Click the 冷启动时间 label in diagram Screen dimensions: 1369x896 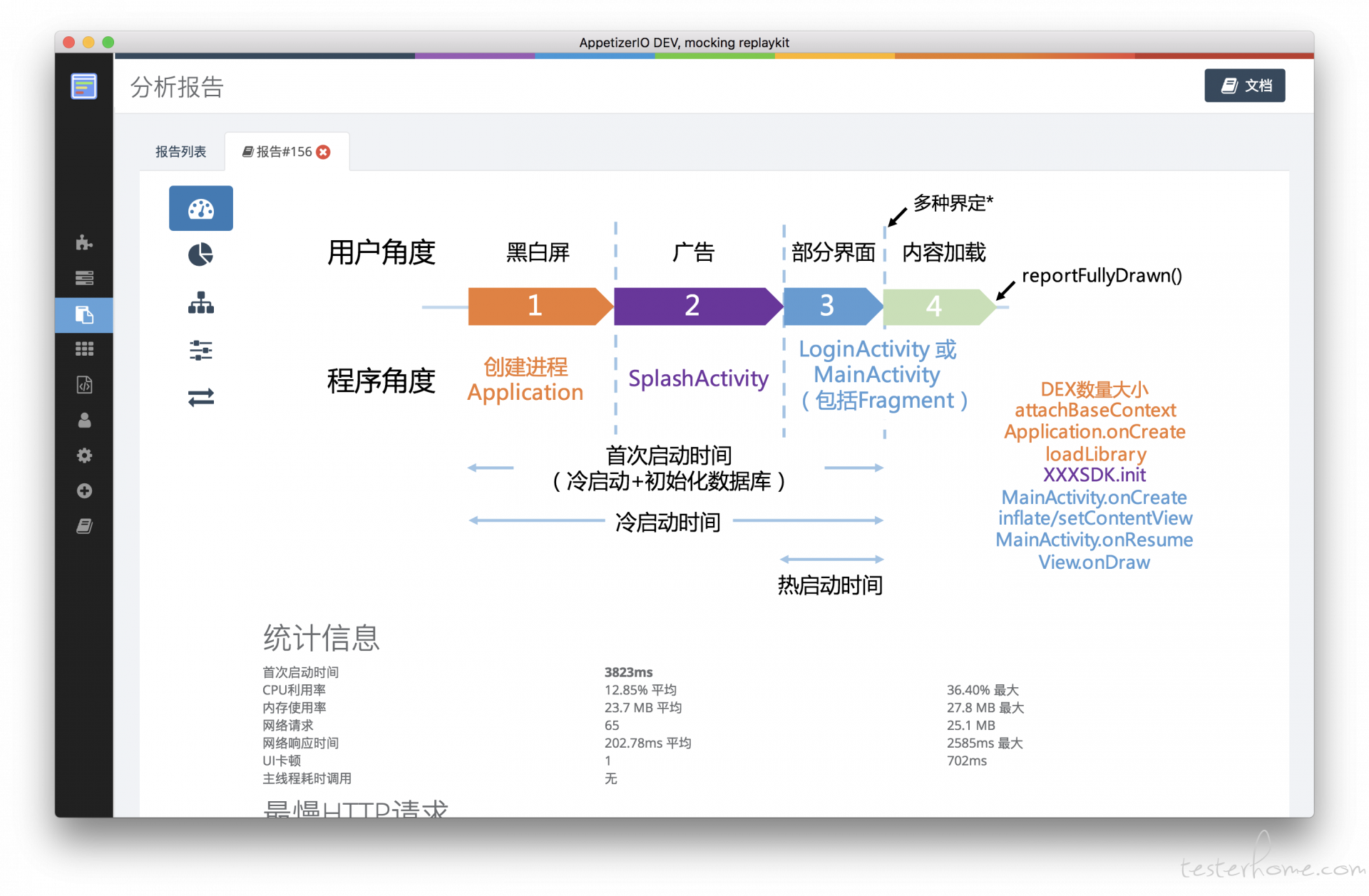click(x=668, y=522)
